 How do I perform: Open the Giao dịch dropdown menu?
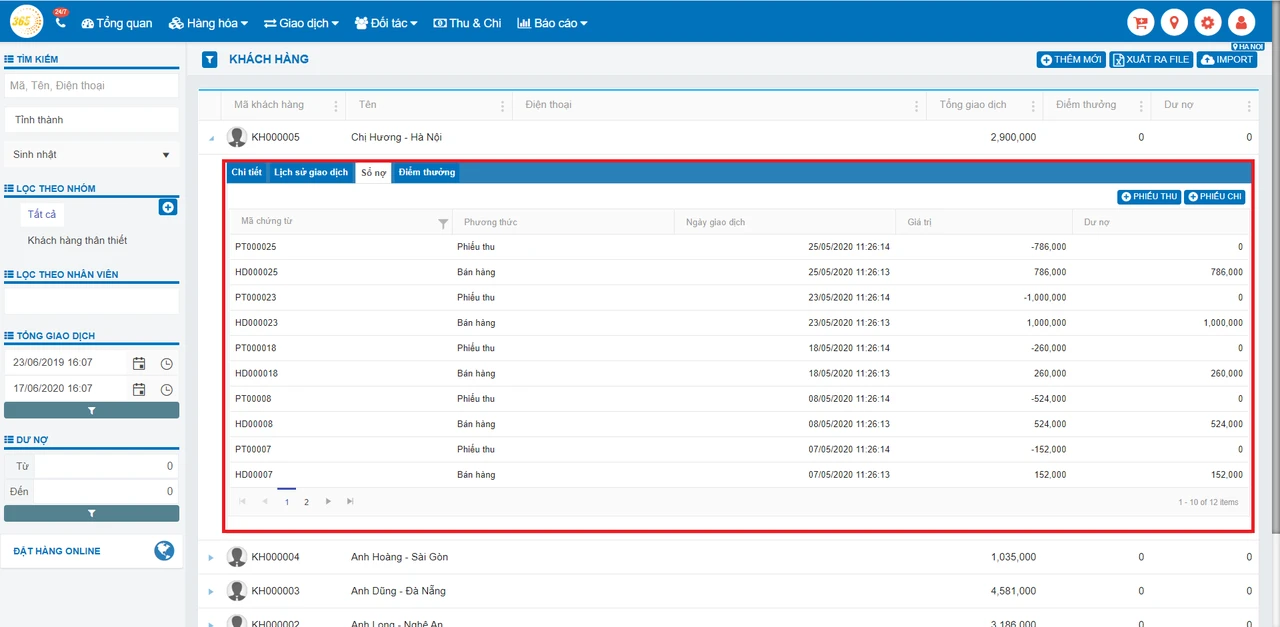[x=301, y=22]
